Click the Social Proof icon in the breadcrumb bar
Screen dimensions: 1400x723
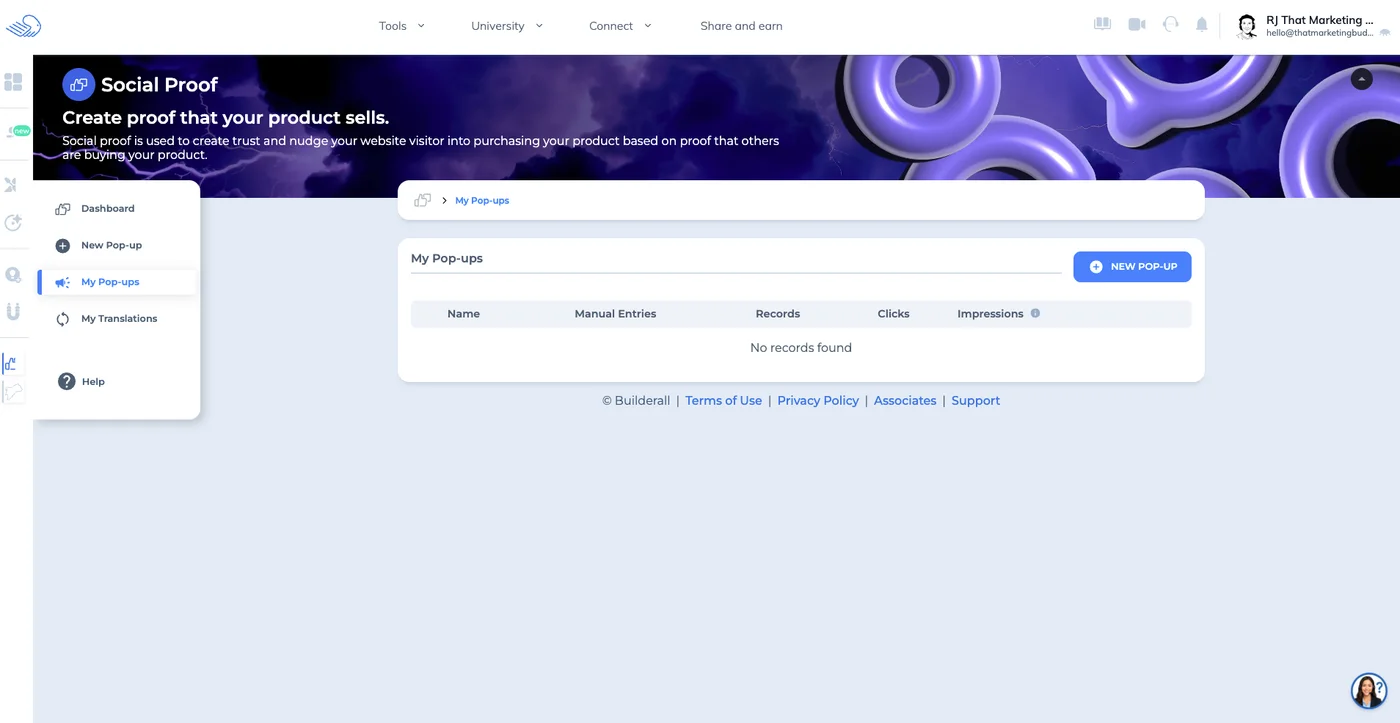pos(421,199)
